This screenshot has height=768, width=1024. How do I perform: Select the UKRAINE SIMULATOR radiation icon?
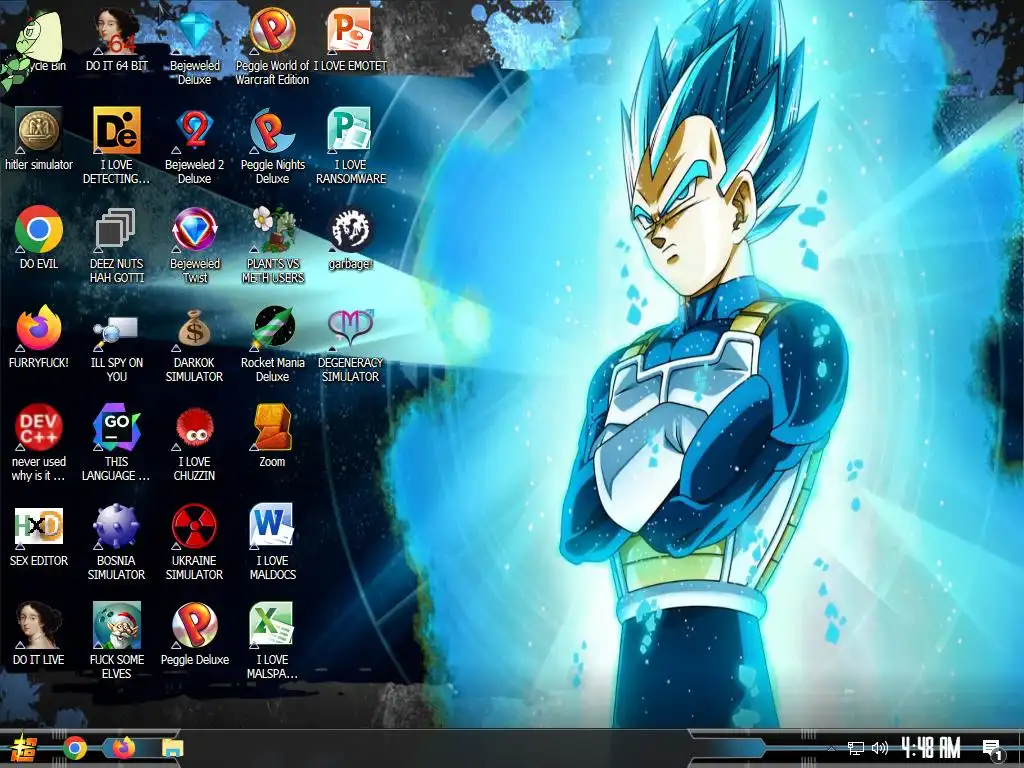(195, 526)
